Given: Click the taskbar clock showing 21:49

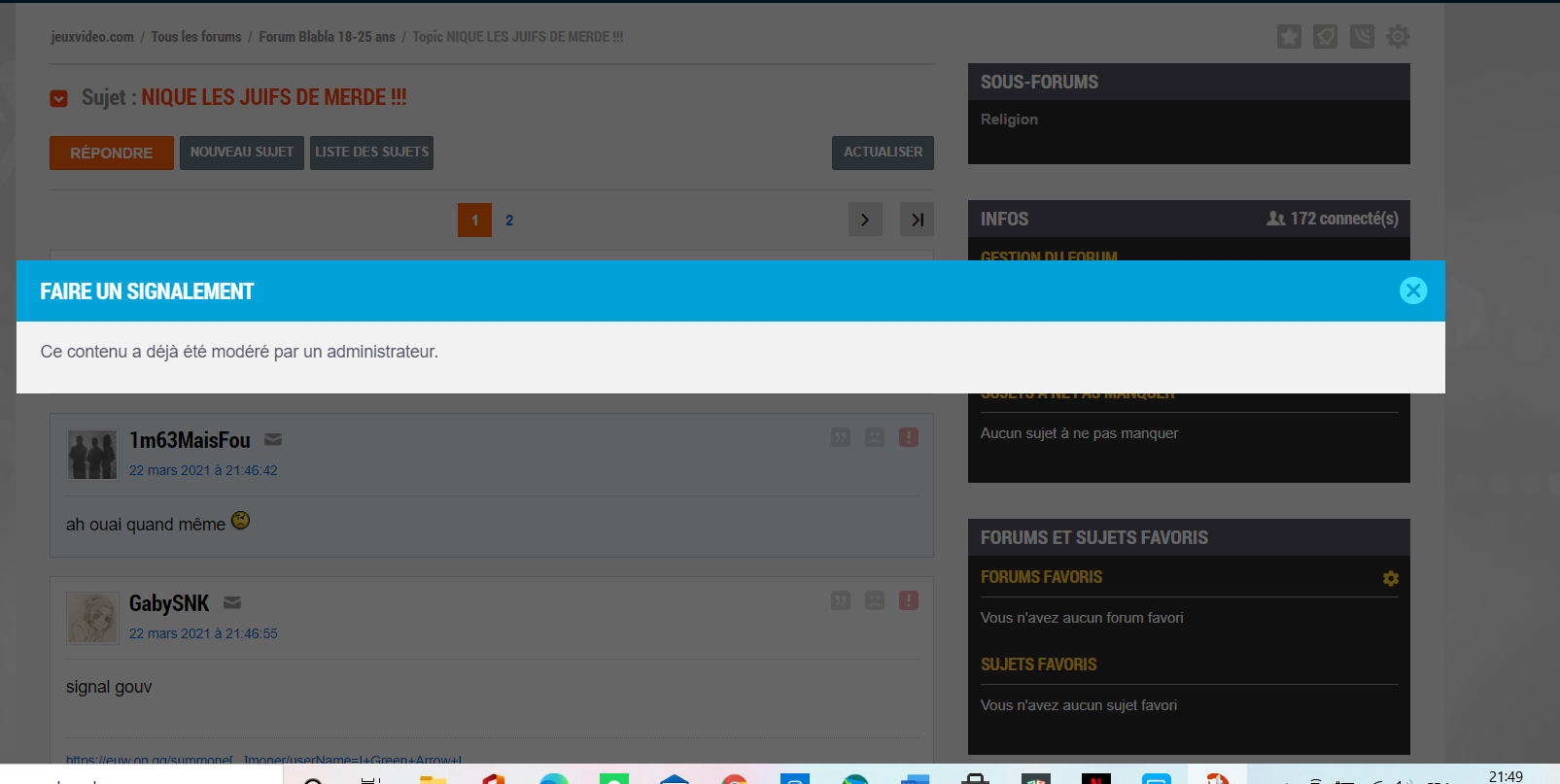Looking at the screenshot, I should coord(1506,776).
